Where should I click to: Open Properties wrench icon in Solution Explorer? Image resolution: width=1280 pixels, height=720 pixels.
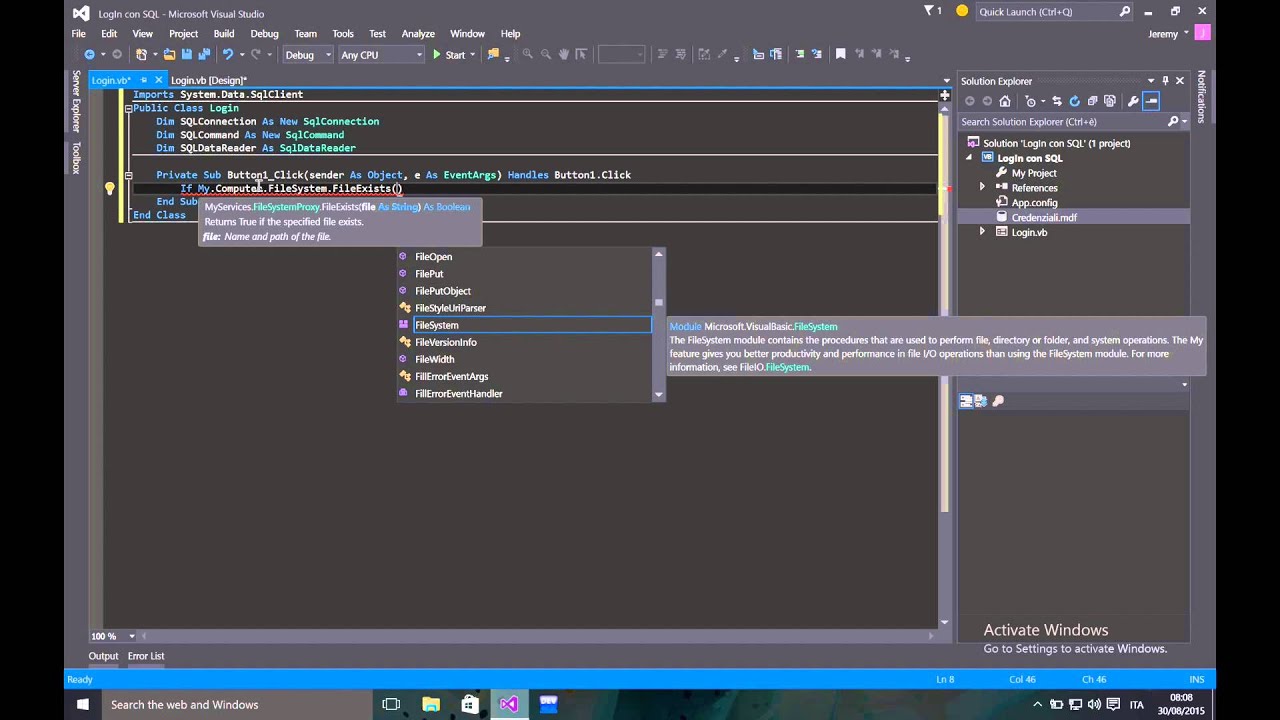(1133, 101)
